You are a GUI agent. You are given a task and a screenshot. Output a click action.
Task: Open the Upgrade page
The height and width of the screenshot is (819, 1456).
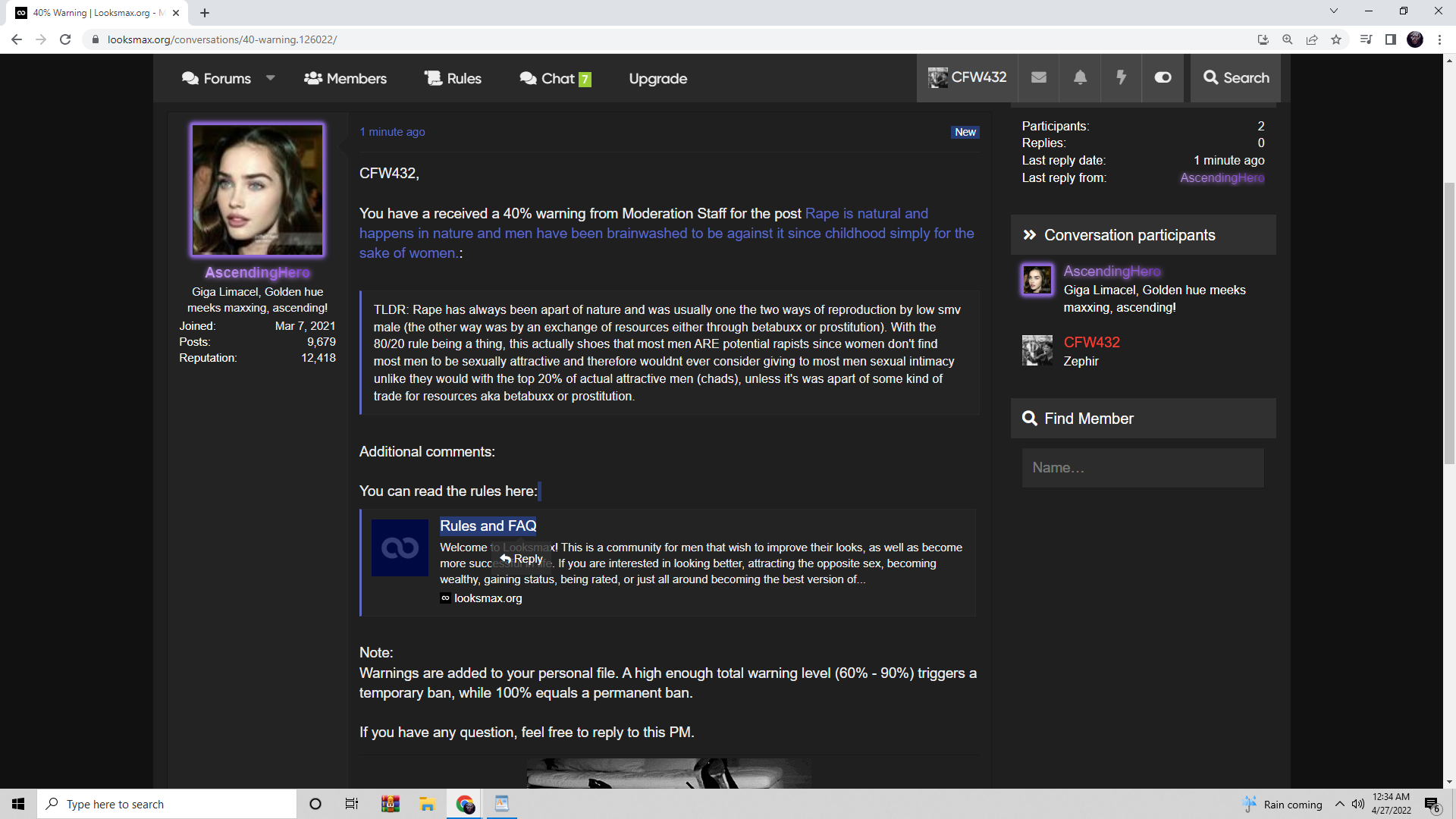point(657,78)
